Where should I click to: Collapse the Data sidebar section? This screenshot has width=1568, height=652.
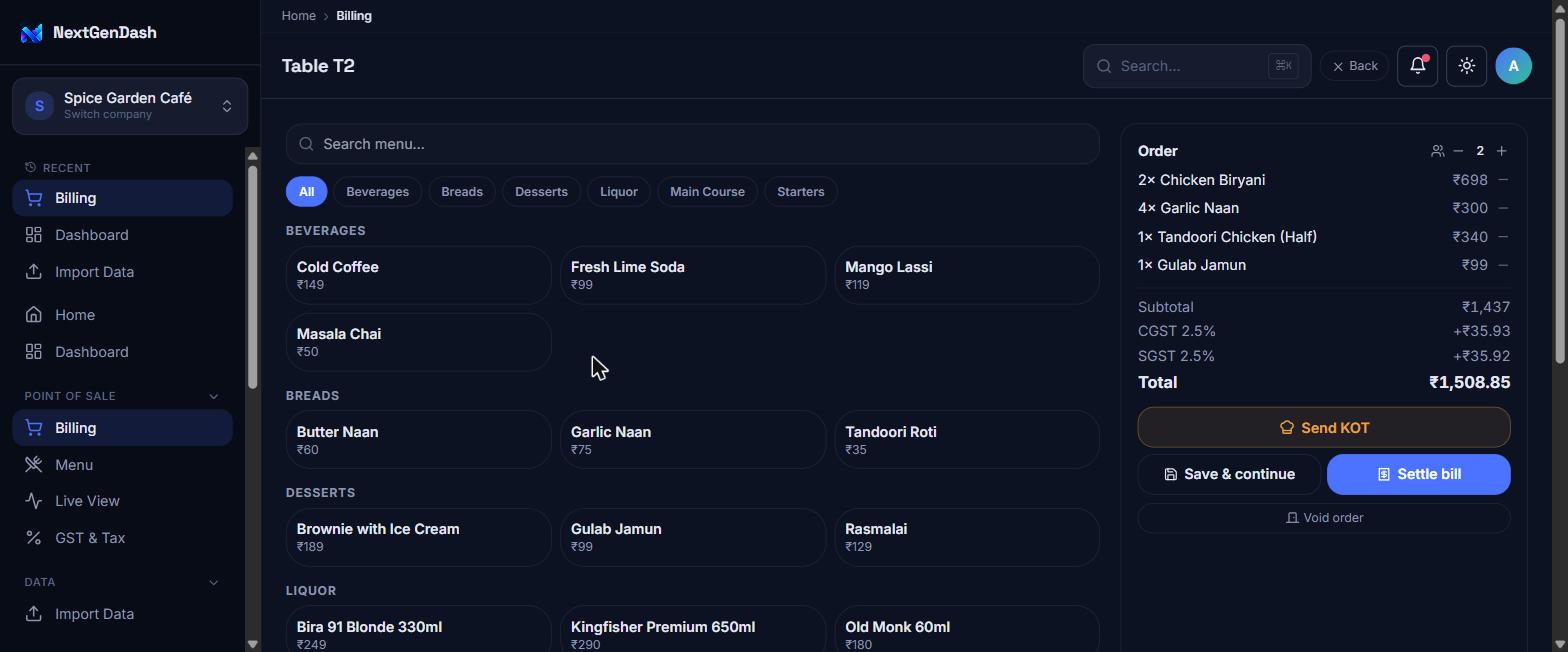pyautogui.click(x=213, y=582)
